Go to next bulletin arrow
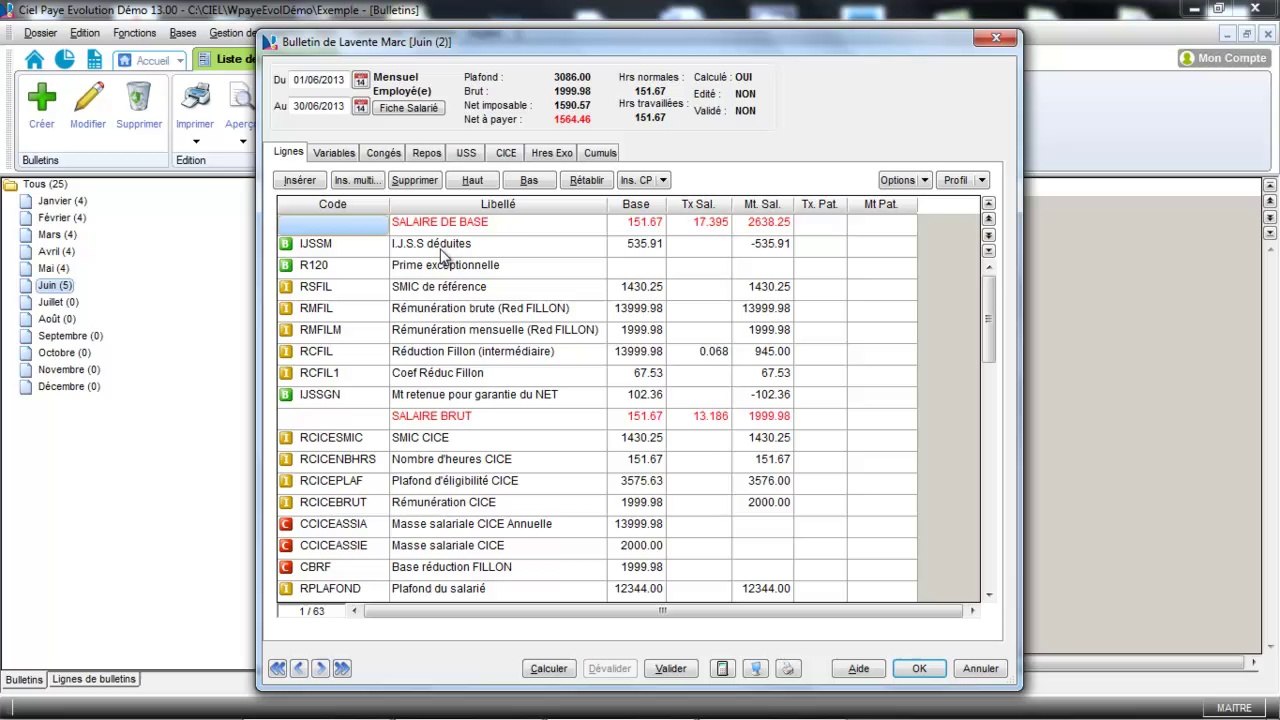This screenshot has width=1280, height=720. click(x=320, y=669)
